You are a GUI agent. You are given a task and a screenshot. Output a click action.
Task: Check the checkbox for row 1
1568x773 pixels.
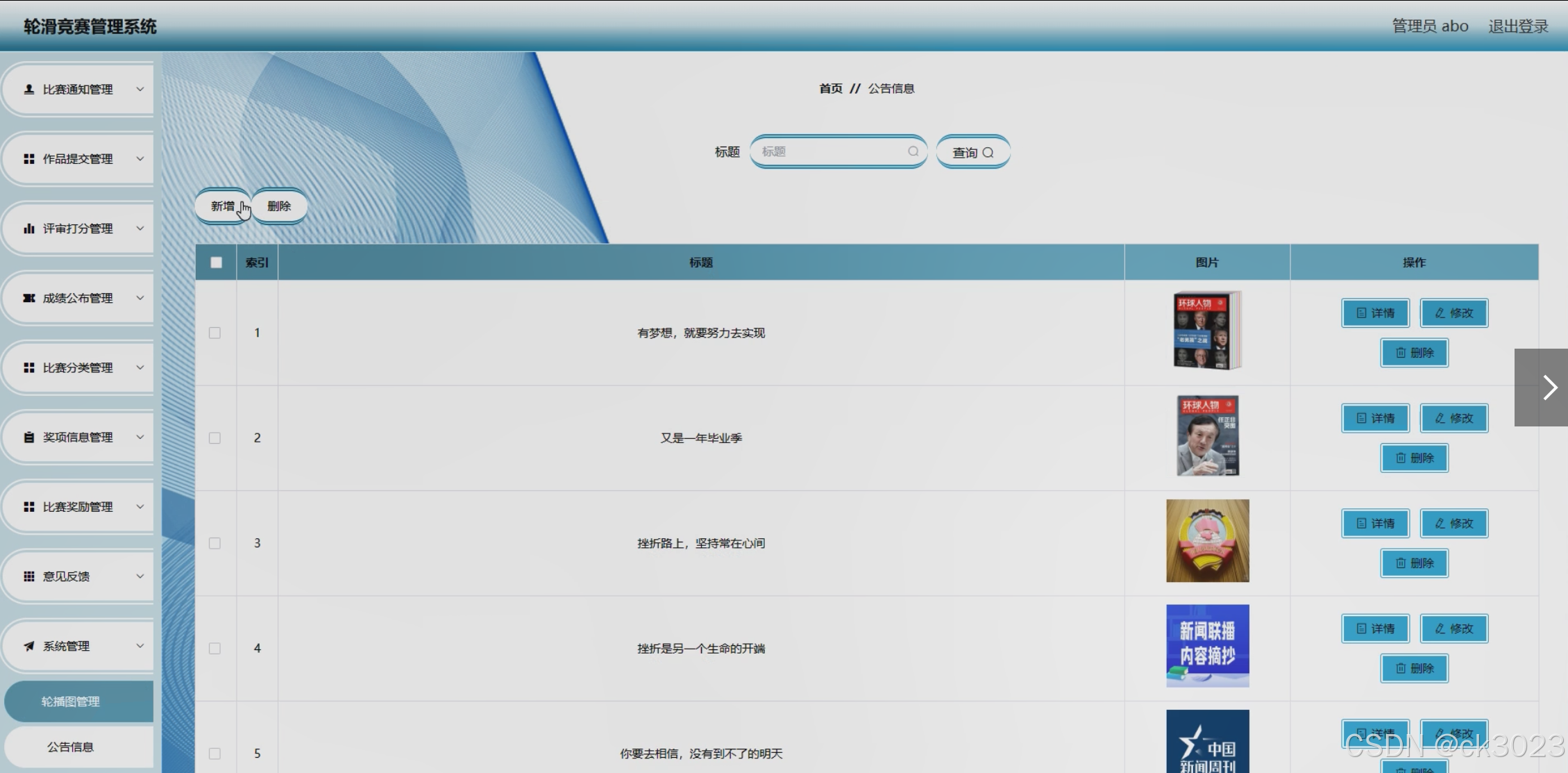pyautogui.click(x=215, y=333)
